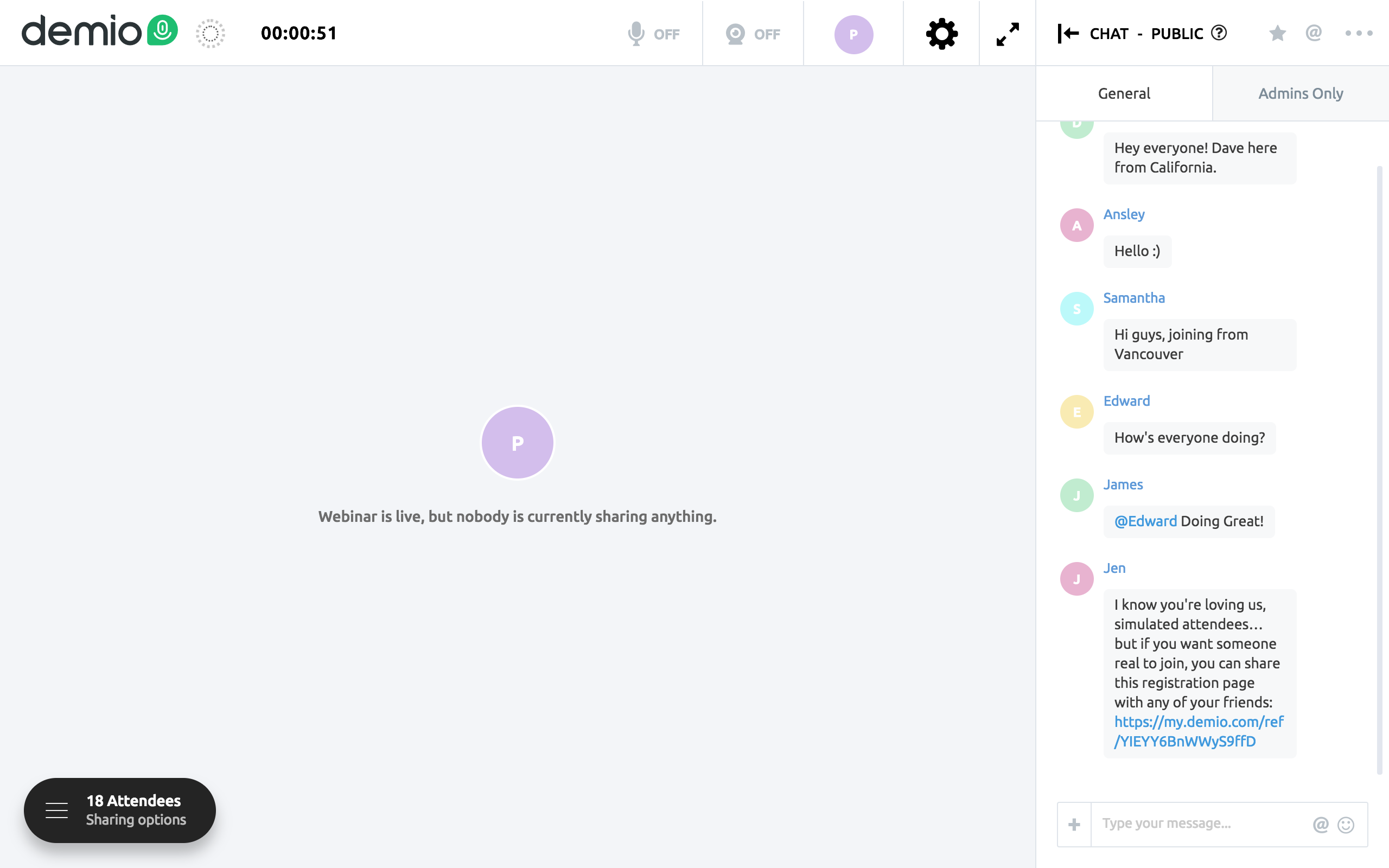Click the hamburger icon in attendees pill

(x=56, y=810)
